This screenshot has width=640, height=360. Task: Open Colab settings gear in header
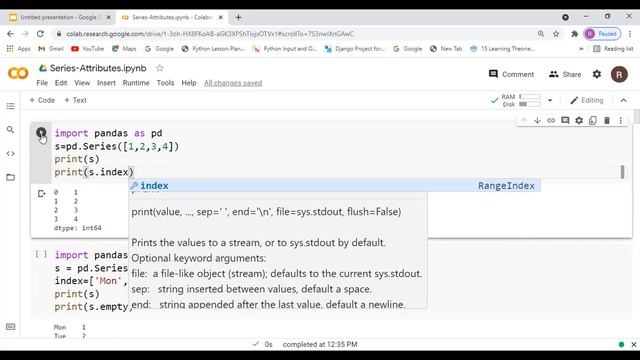pos(597,74)
